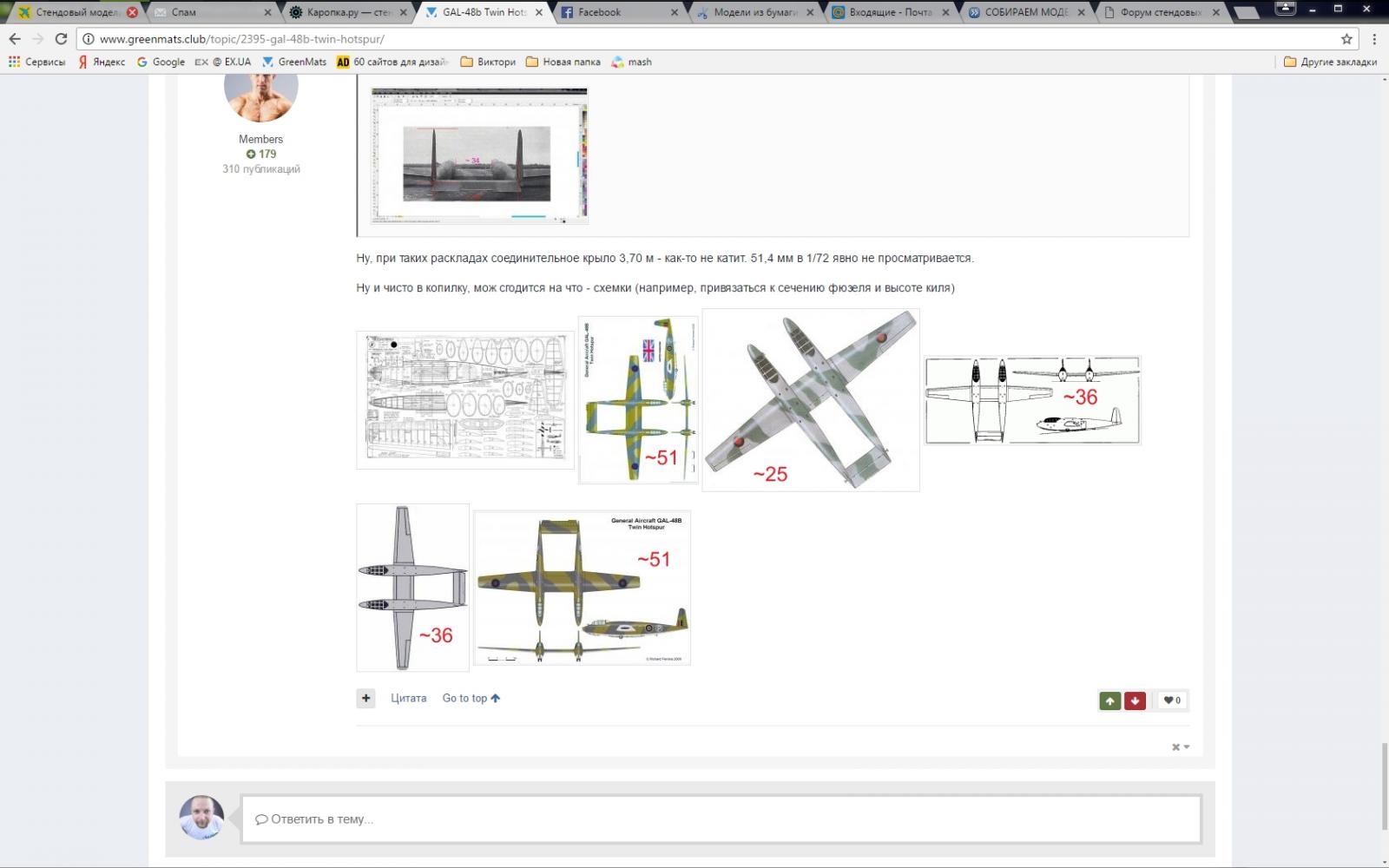
Task: Click the scrollbar down arrow
Action: (1384, 861)
